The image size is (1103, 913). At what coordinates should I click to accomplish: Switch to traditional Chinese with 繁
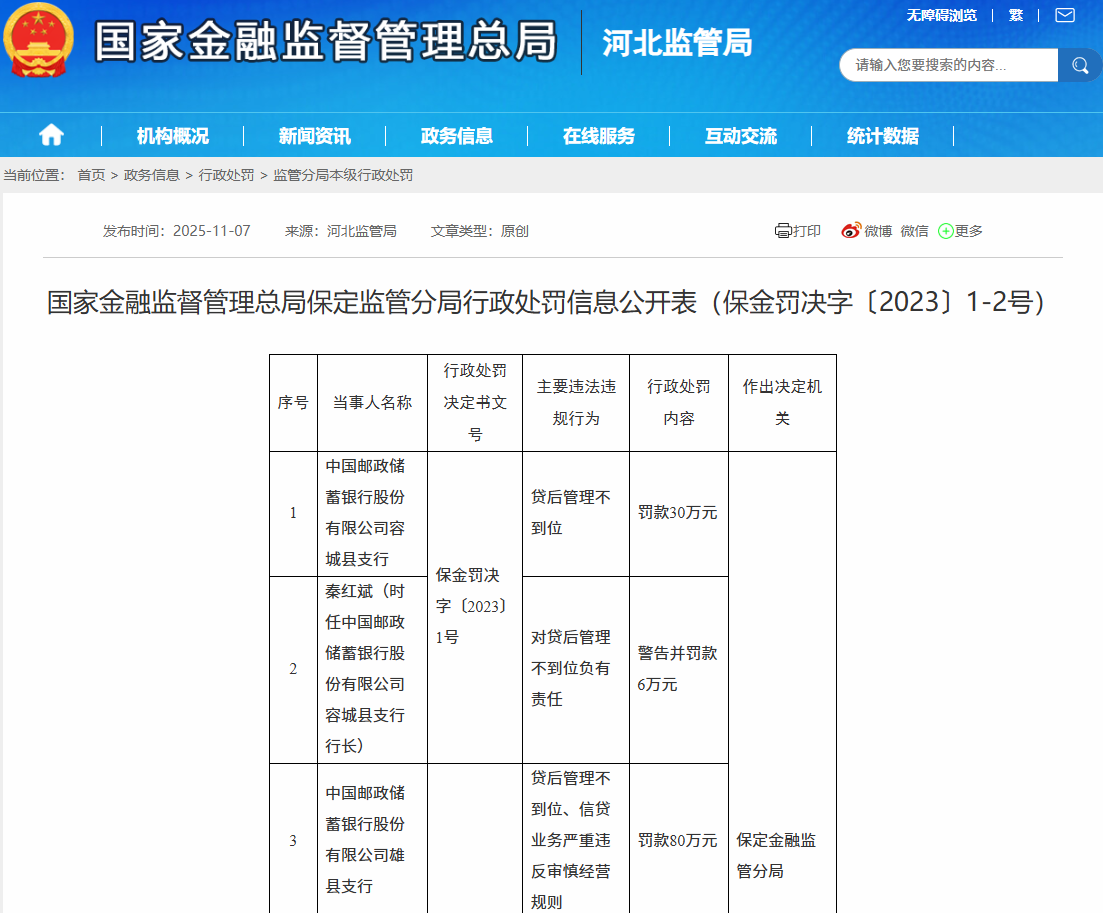click(1016, 15)
